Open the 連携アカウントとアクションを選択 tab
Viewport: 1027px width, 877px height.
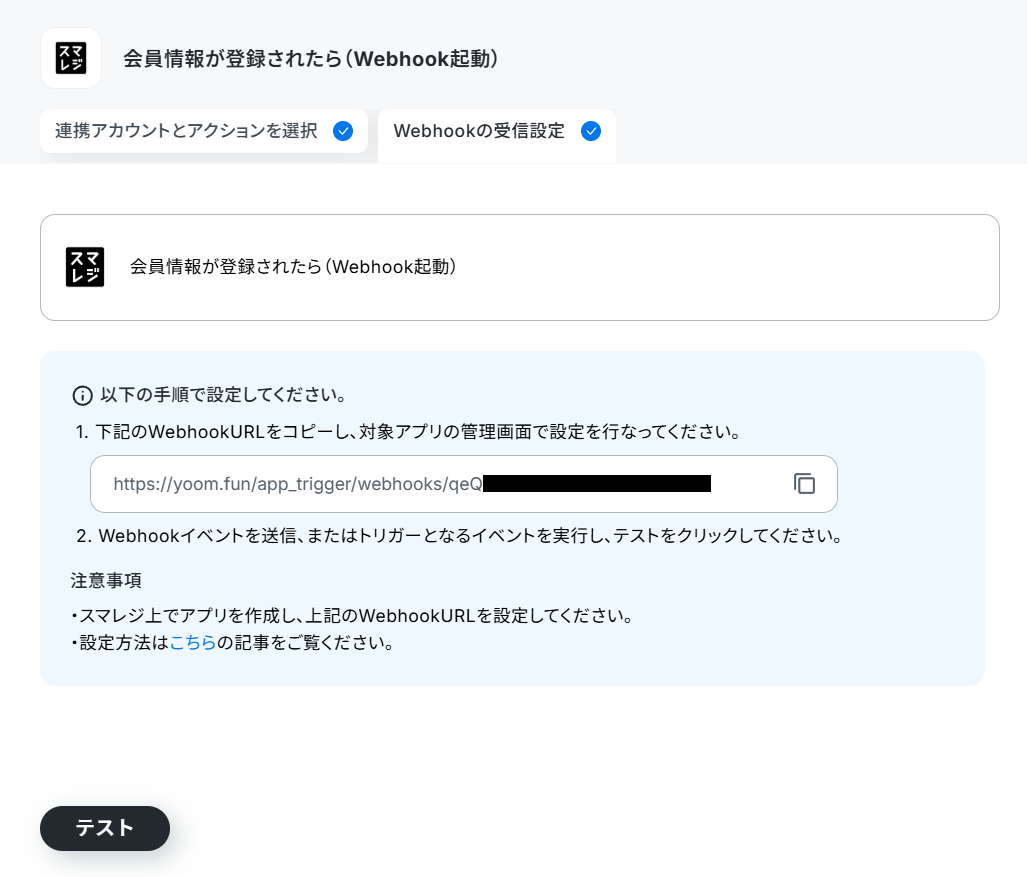pos(204,131)
